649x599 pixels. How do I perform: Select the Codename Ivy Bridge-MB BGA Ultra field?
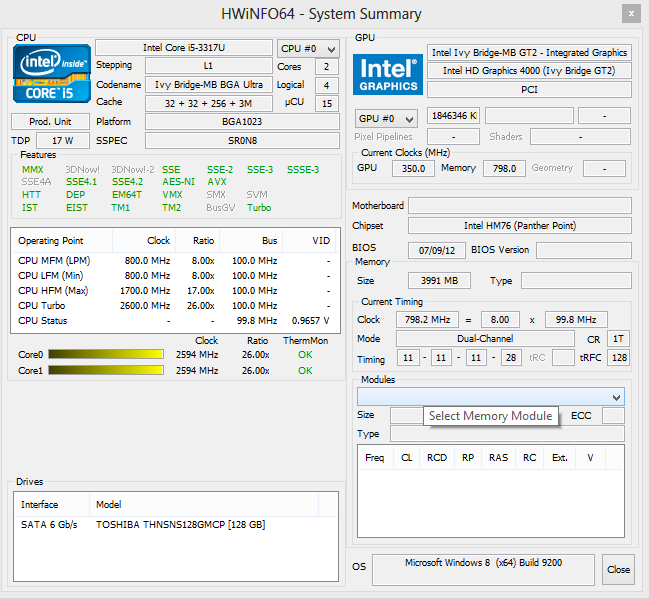[x=209, y=84]
